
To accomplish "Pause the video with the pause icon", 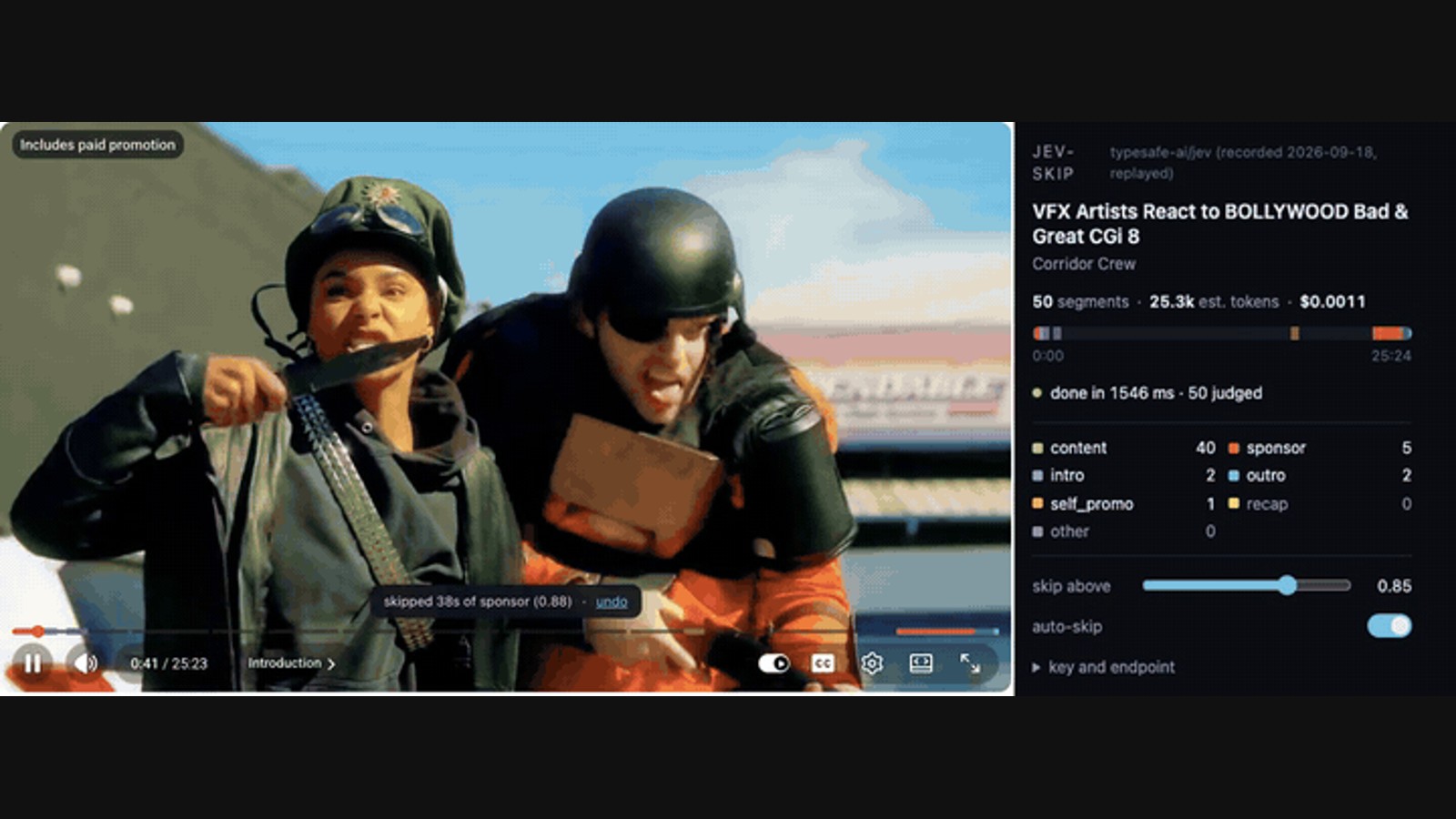I will pyautogui.click(x=33, y=662).
